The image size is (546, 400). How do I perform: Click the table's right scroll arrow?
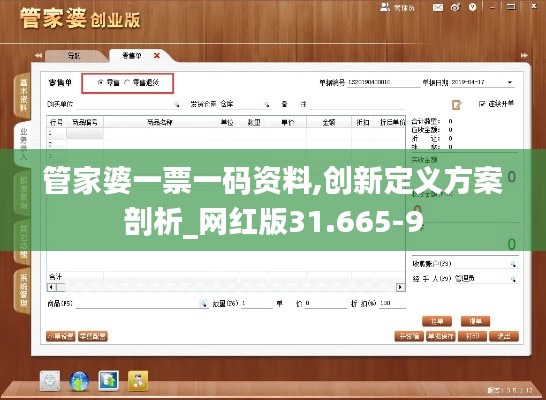click(400, 287)
